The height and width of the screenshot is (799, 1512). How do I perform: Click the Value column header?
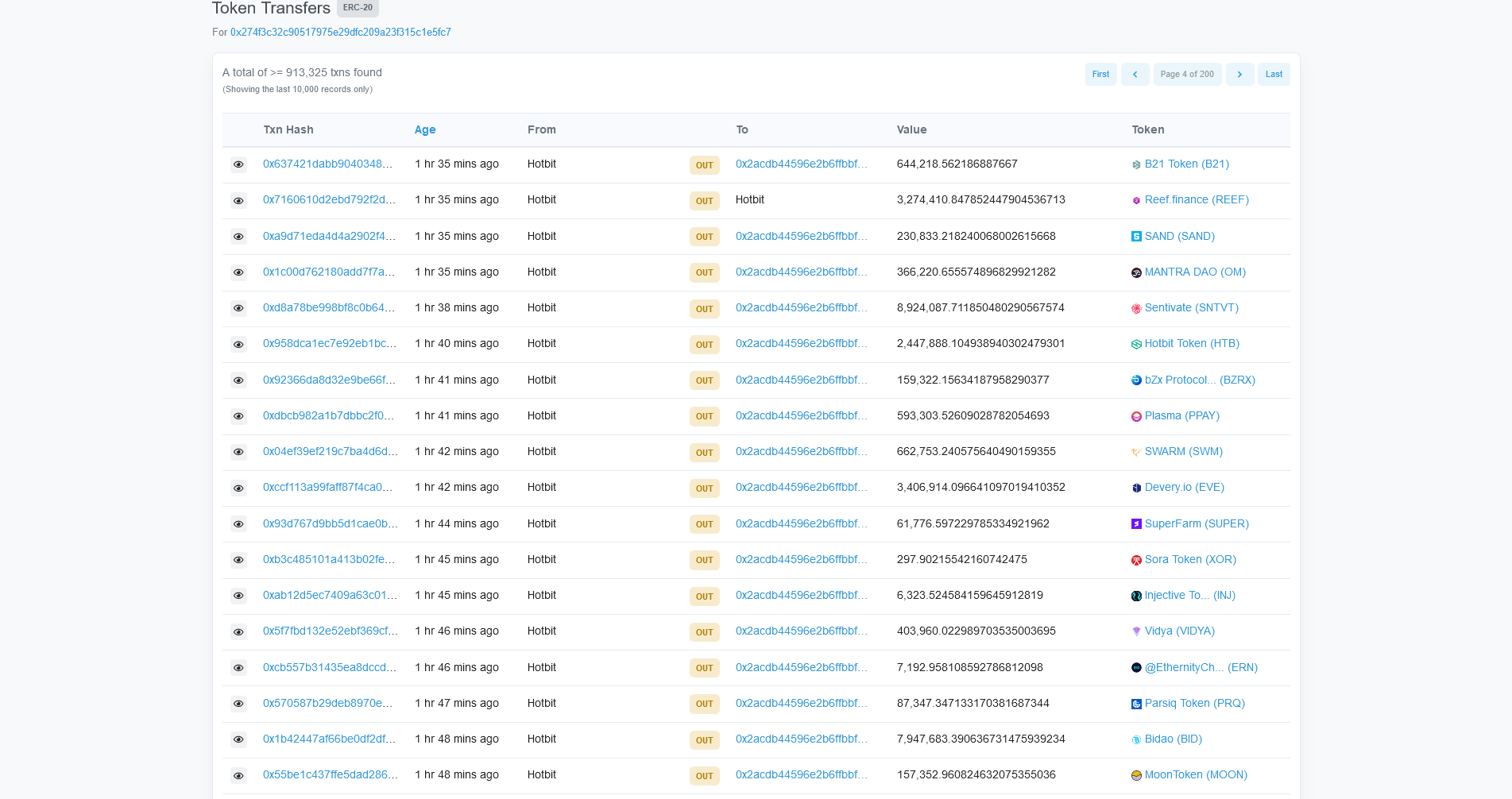911,129
